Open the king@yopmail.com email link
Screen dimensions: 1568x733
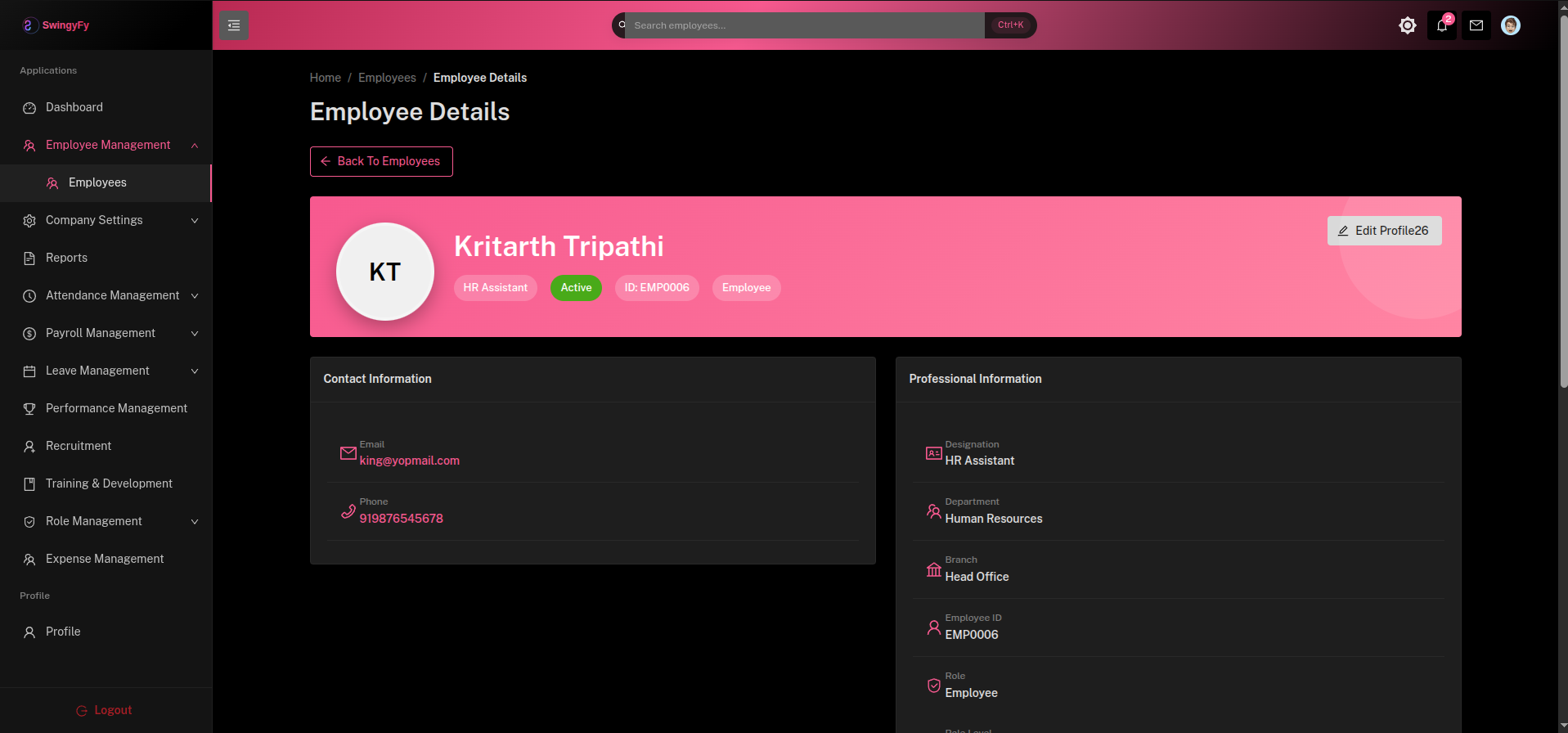[409, 461]
